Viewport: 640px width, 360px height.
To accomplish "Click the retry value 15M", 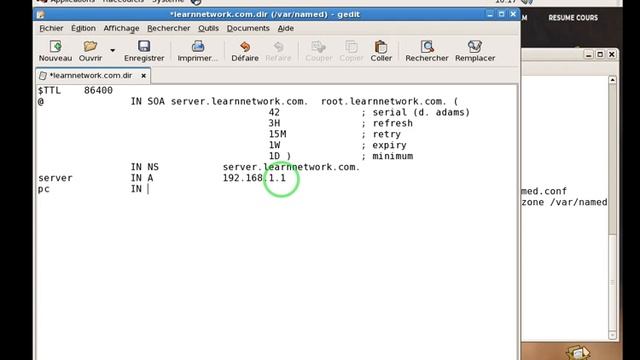I will [277, 134].
